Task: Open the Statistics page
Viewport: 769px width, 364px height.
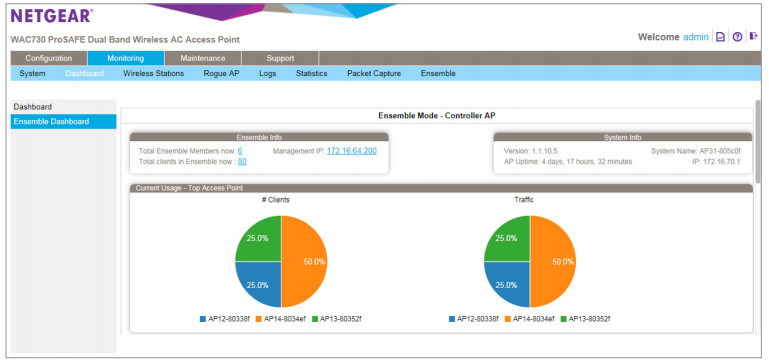Action: pyautogui.click(x=311, y=74)
